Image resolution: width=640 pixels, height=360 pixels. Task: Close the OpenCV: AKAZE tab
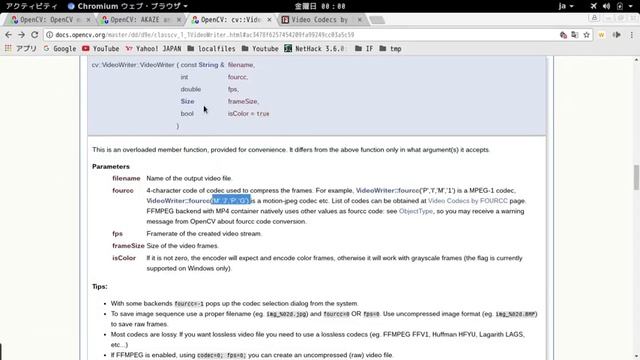(x=179, y=20)
